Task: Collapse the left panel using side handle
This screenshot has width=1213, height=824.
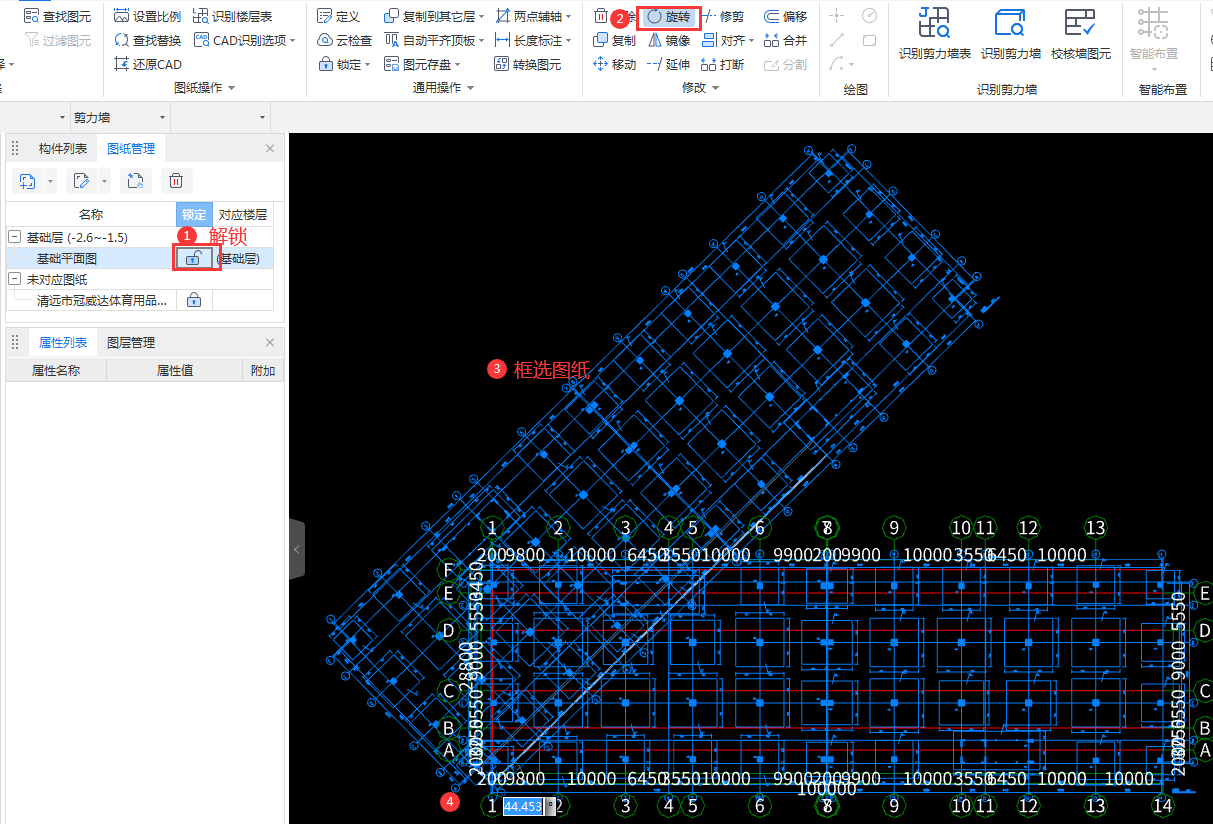Action: [297, 549]
